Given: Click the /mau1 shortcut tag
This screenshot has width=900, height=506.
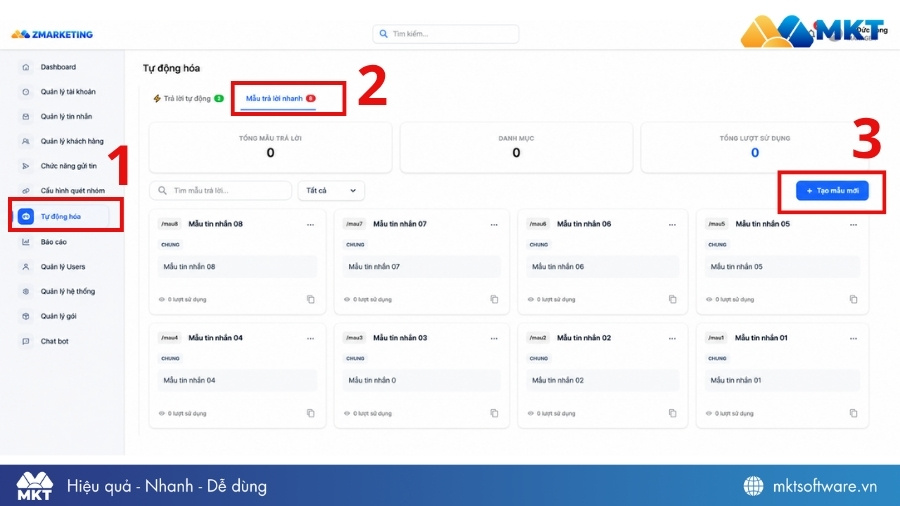Looking at the screenshot, I should click(716, 338).
